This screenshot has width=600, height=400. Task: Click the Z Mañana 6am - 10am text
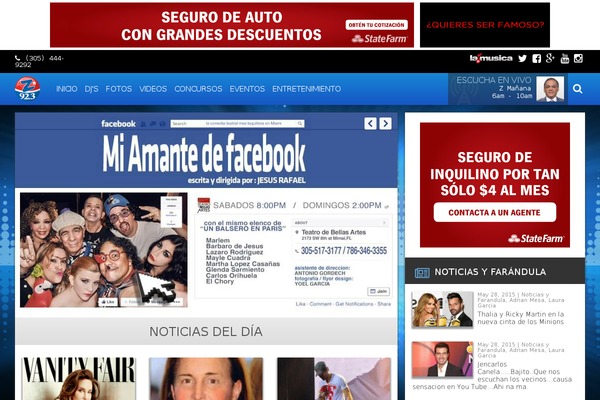512,92
